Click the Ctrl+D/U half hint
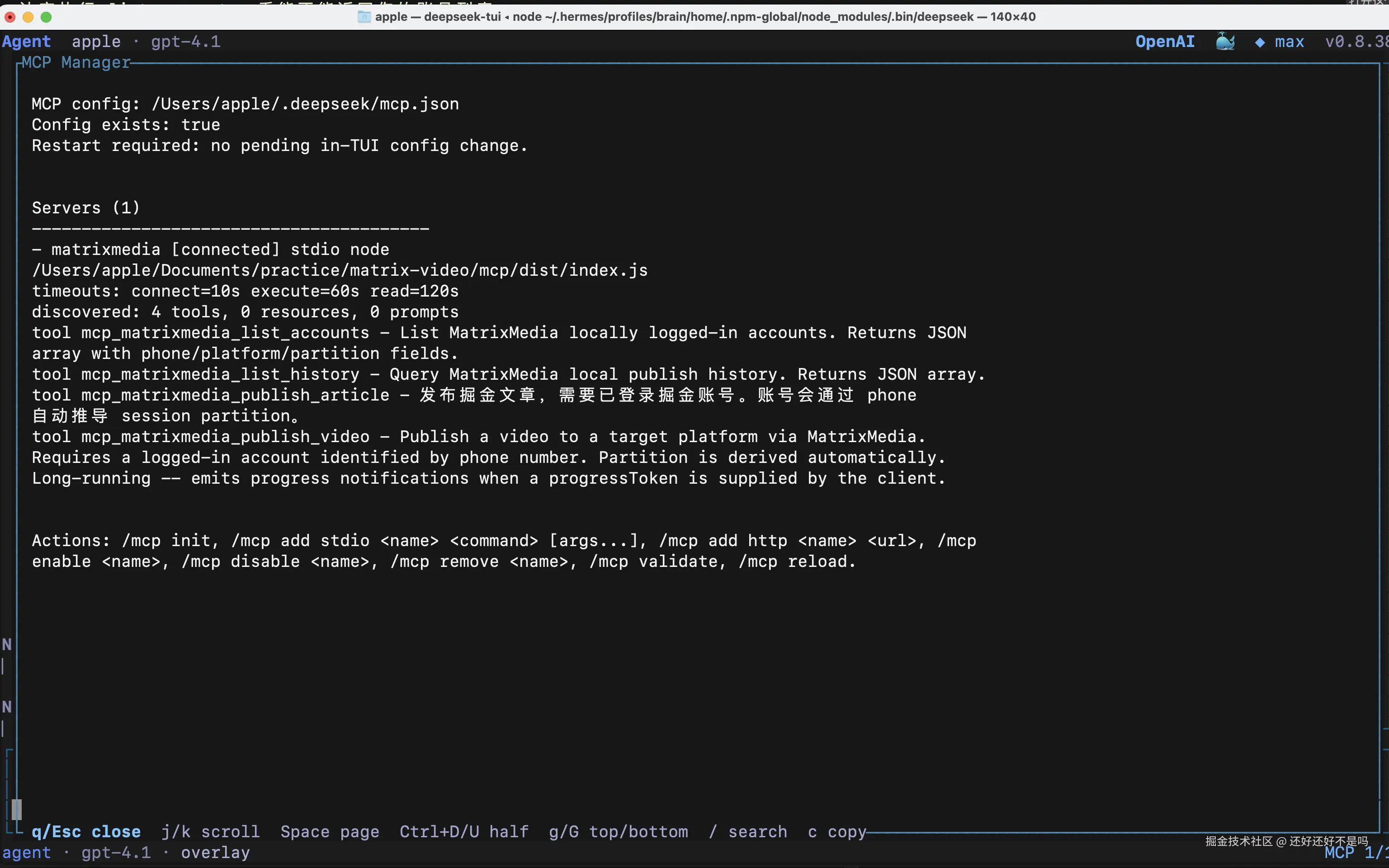The width and height of the screenshot is (1389, 868). click(x=464, y=832)
